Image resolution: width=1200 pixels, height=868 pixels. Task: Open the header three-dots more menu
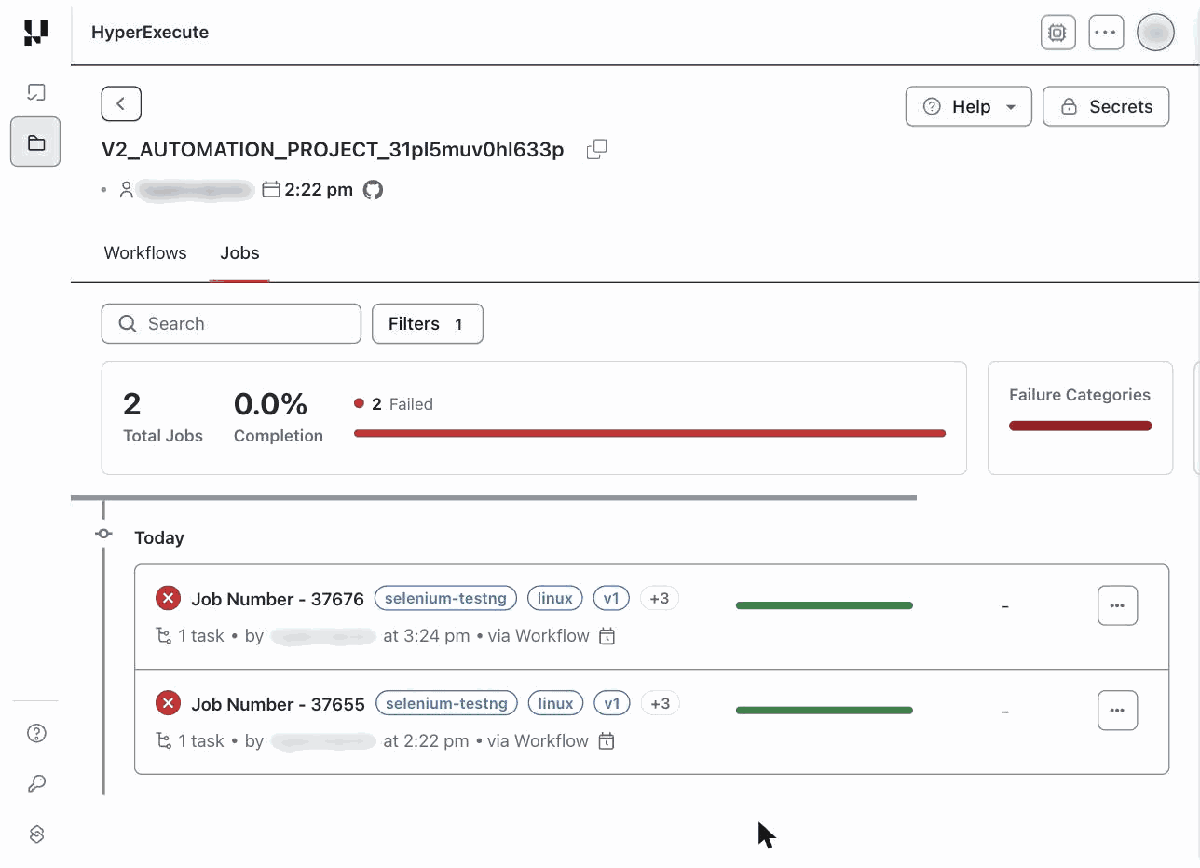(x=1106, y=32)
